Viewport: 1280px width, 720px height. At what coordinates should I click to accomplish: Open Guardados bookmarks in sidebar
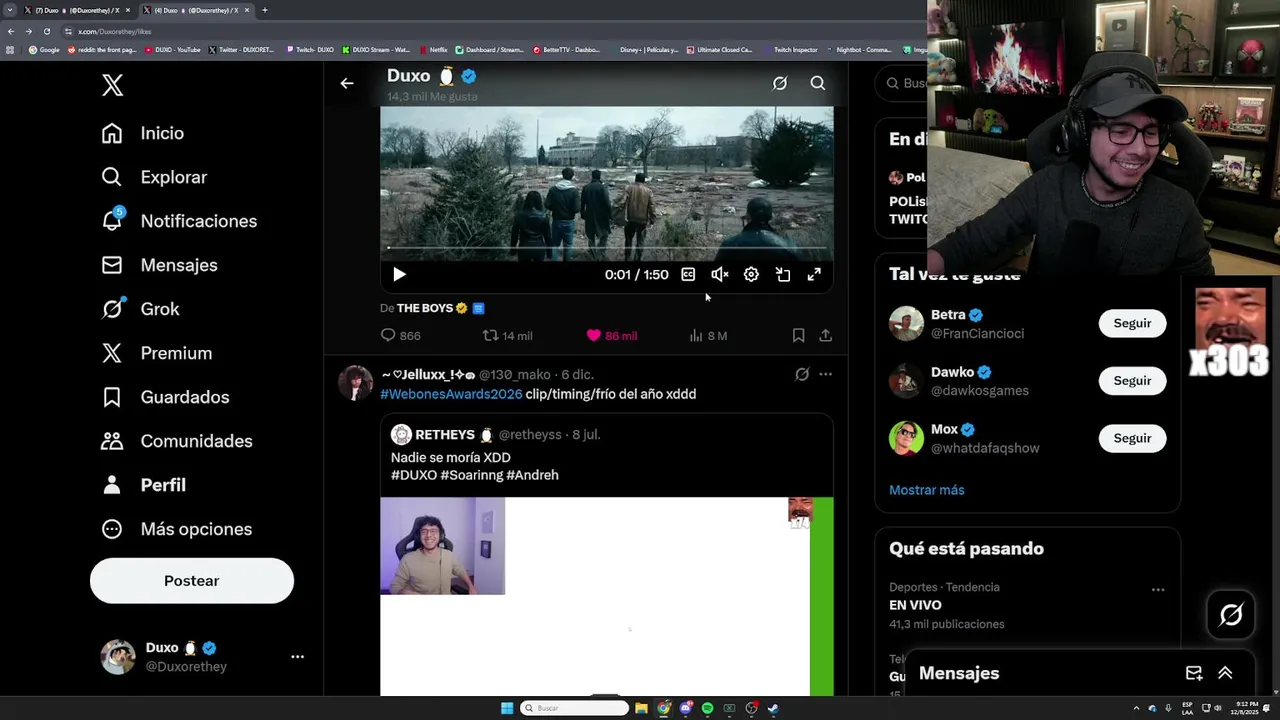click(165, 397)
